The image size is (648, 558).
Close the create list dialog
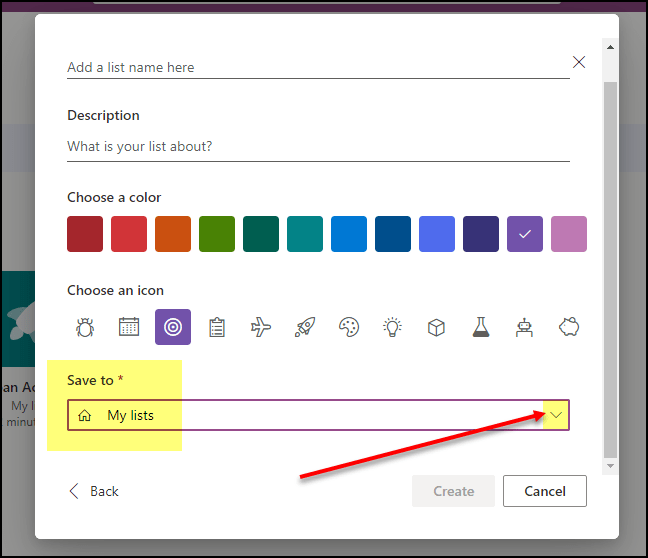tap(579, 62)
